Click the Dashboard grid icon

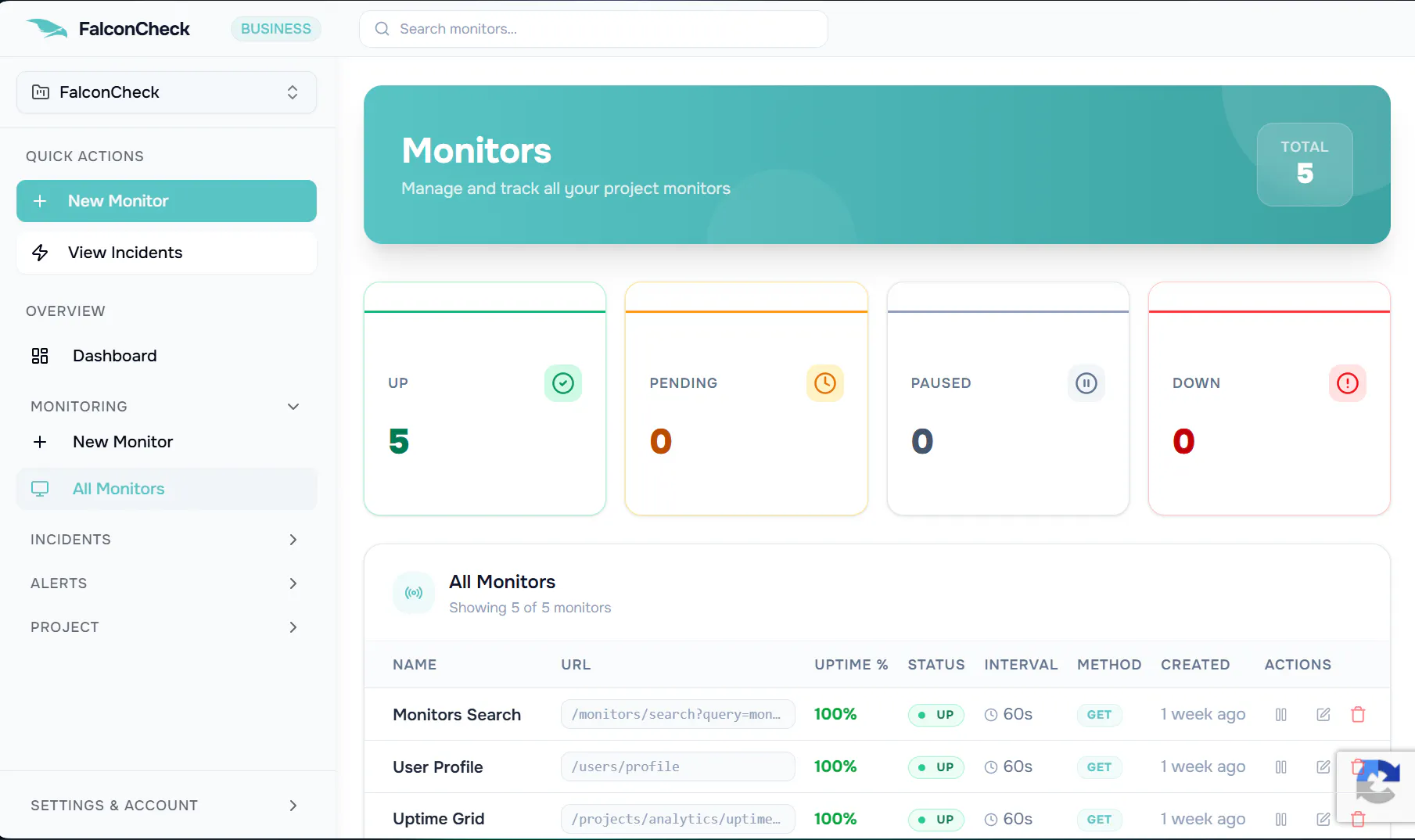click(x=40, y=356)
